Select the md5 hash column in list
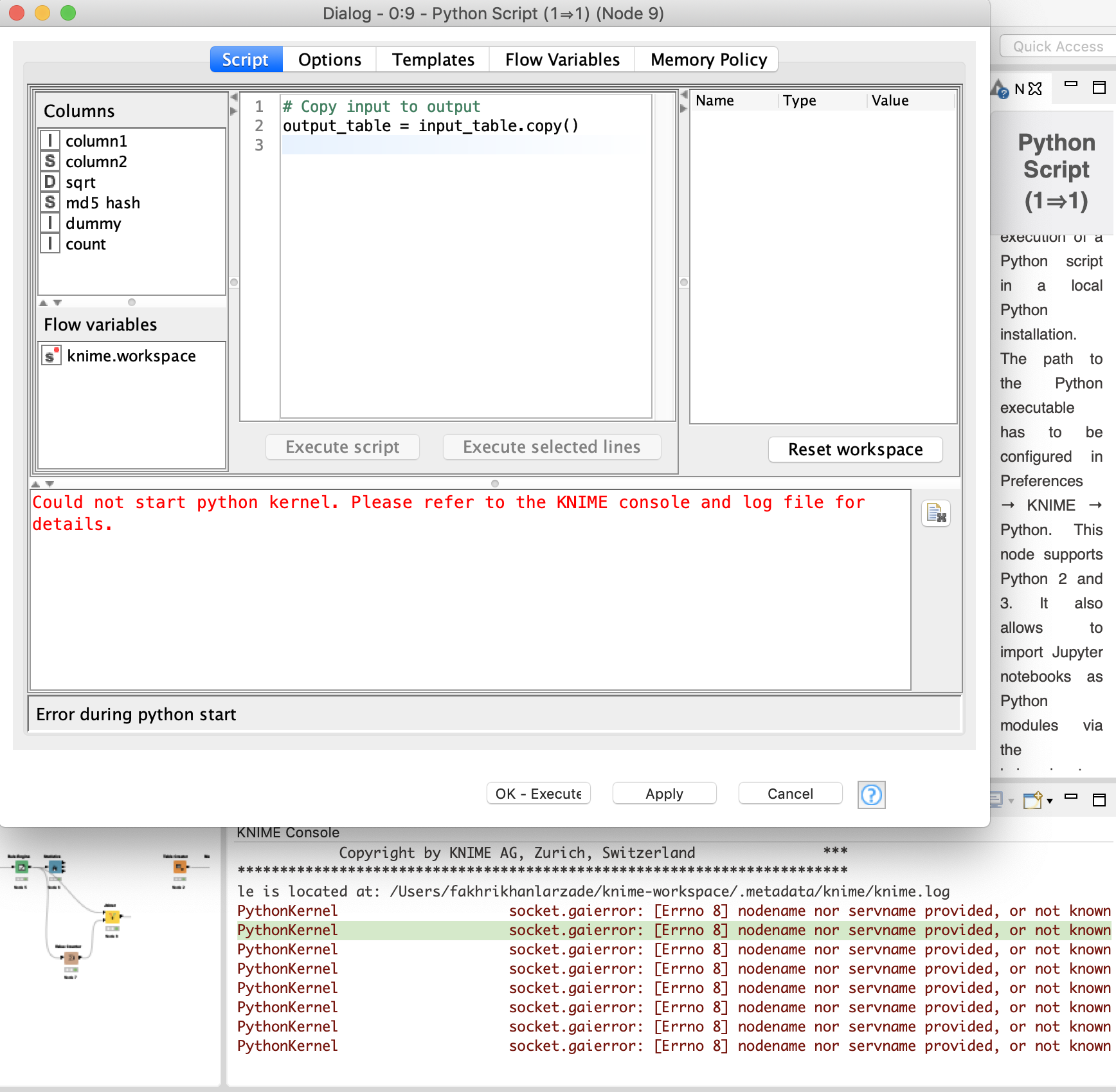 (x=102, y=203)
